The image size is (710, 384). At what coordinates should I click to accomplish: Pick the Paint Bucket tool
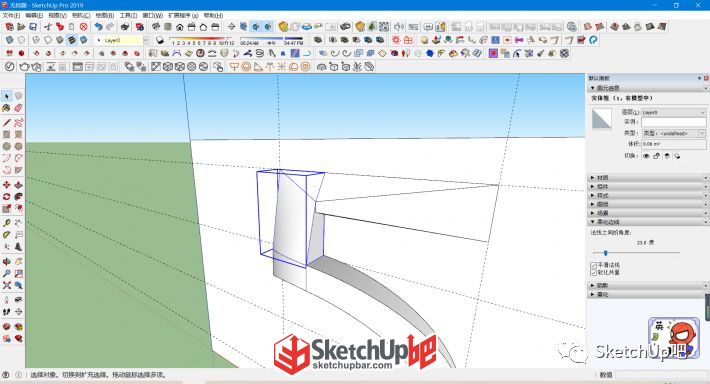(x=6, y=108)
